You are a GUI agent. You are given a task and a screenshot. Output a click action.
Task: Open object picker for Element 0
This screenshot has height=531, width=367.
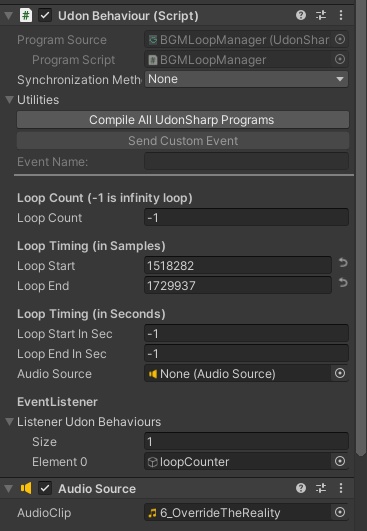[x=340, y=461]
